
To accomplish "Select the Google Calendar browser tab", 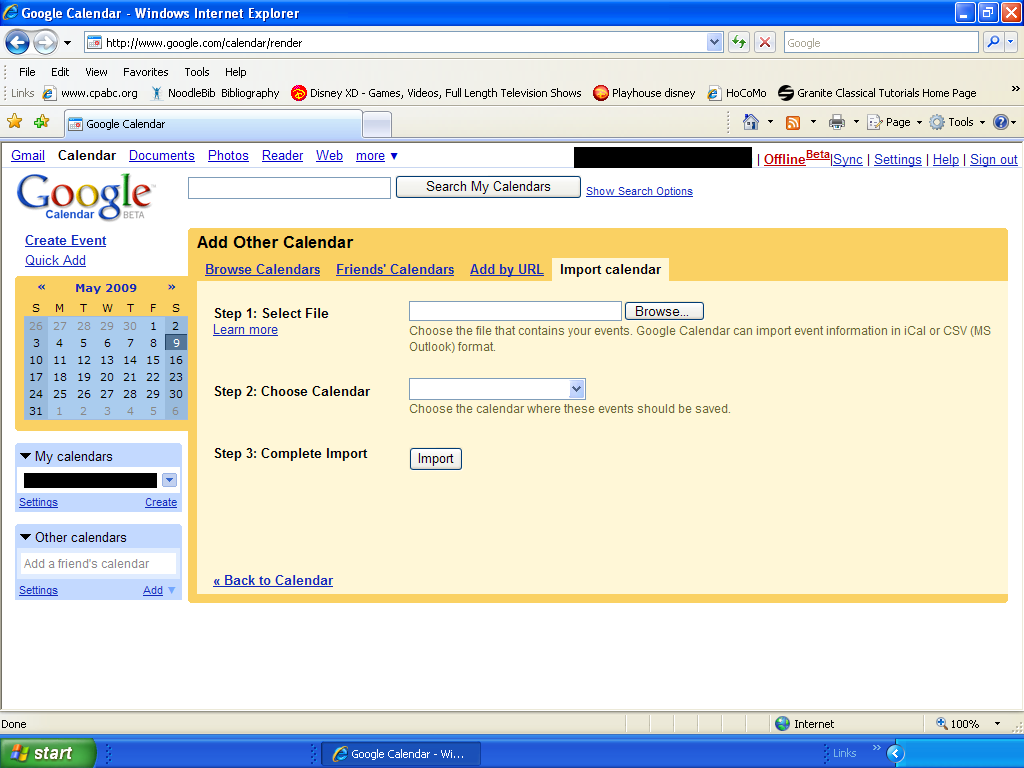I will 213,124.
